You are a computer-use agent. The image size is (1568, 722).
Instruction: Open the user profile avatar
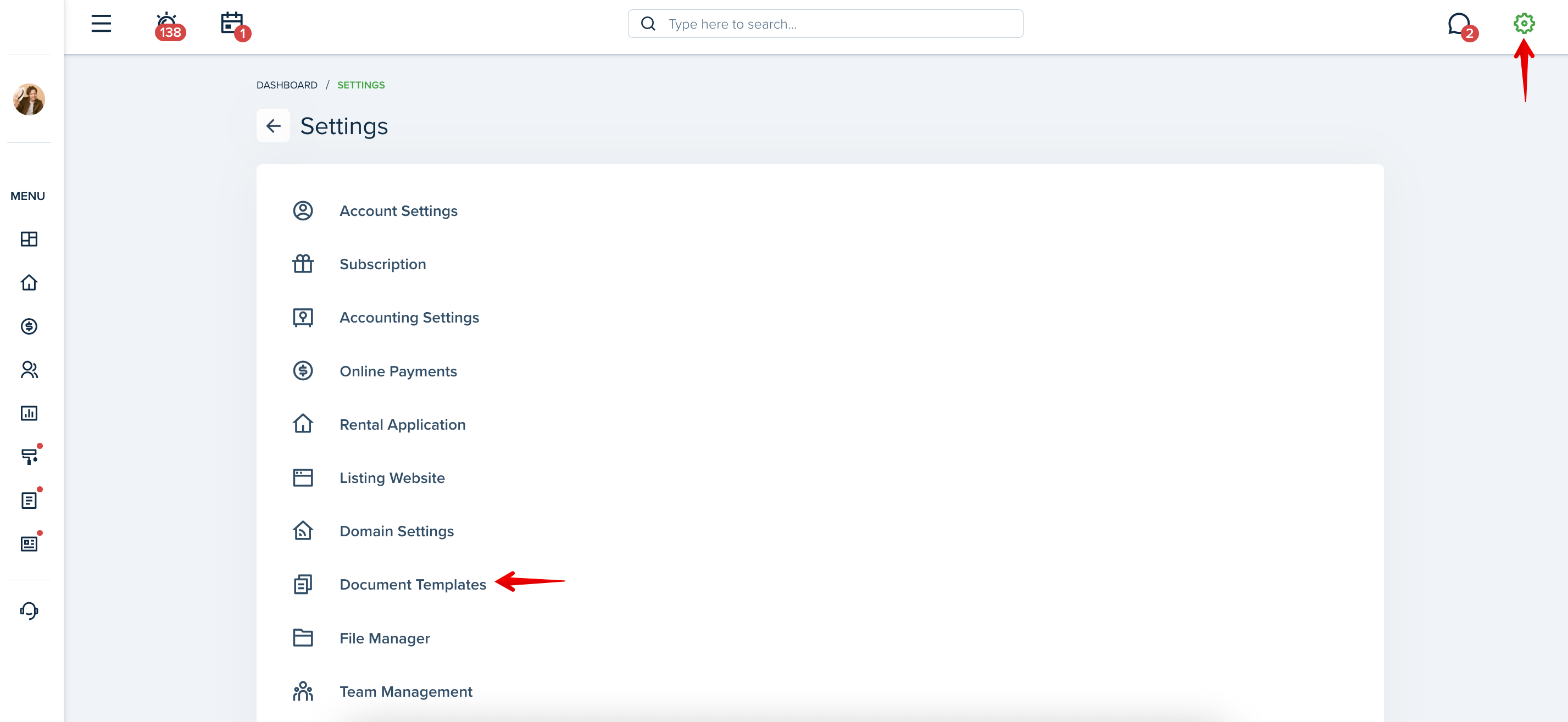pos(29,99)
